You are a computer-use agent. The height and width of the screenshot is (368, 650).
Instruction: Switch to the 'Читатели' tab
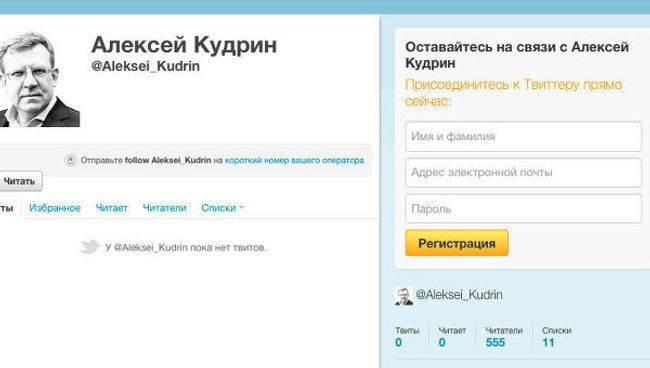tap(165, 208)
